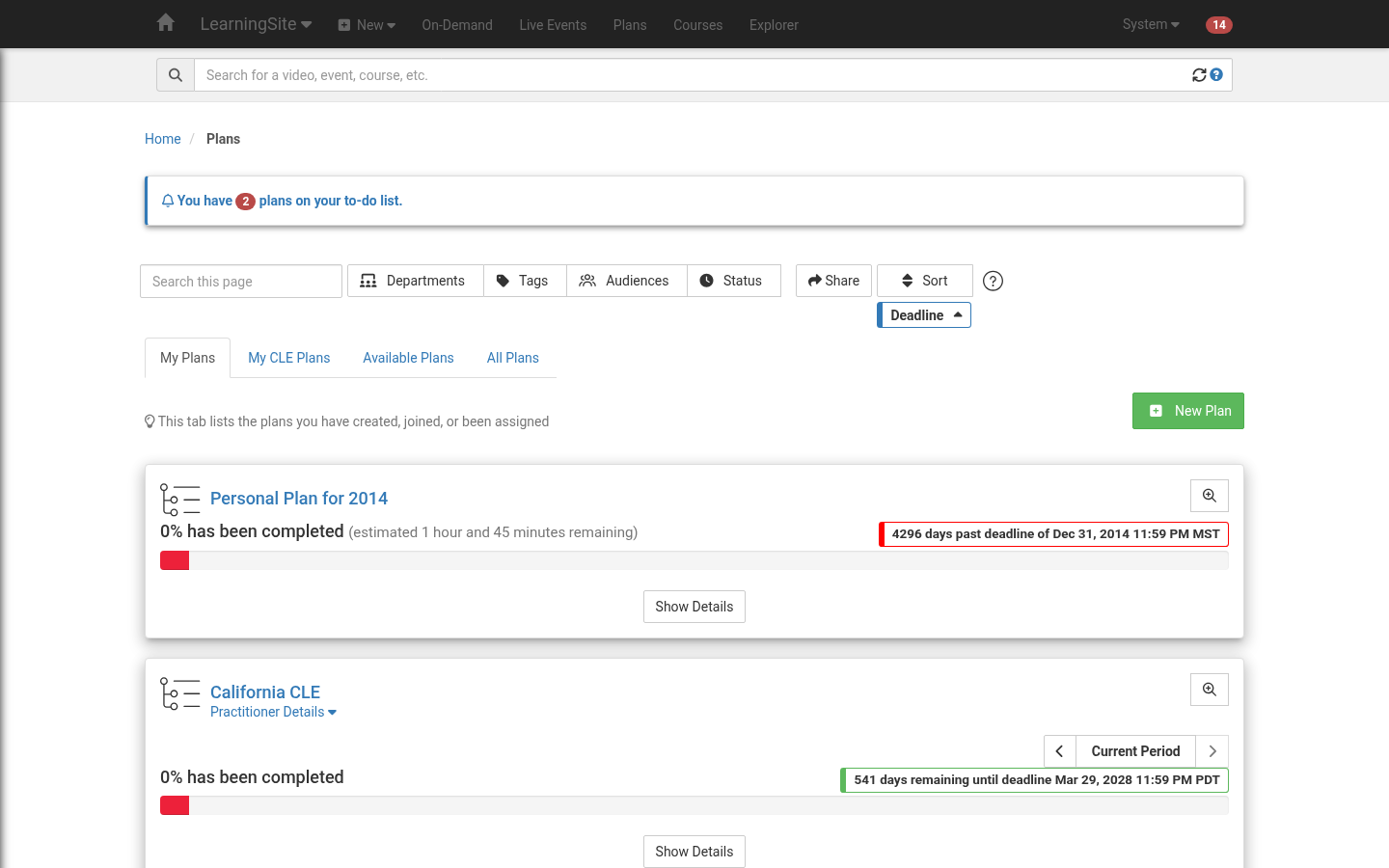Show Details for California CLE

pyautogui.click(x=694, y=852)
